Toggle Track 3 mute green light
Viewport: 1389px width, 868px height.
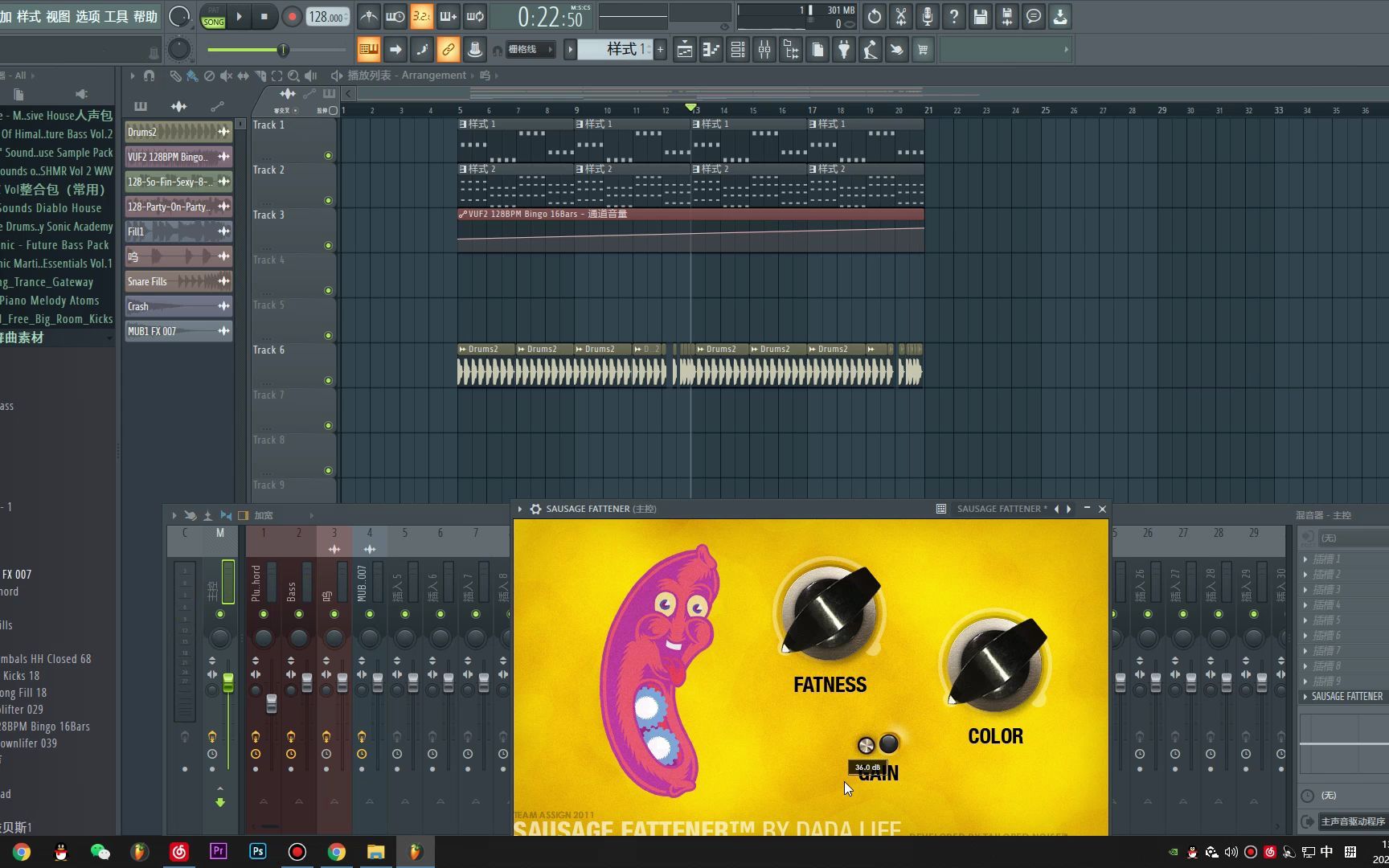328,245
